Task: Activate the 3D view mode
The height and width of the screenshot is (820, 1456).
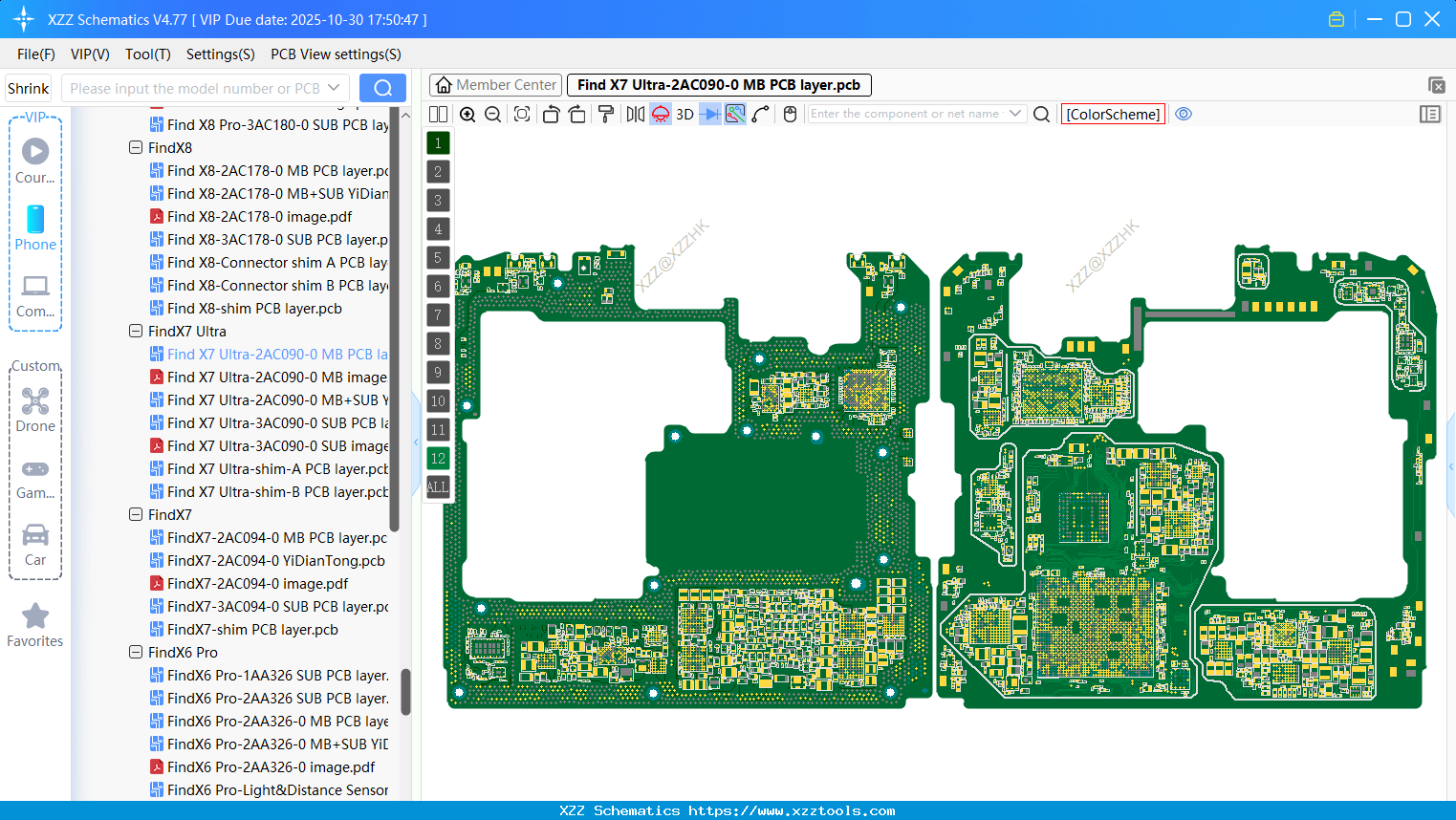Action: point(685,114)
